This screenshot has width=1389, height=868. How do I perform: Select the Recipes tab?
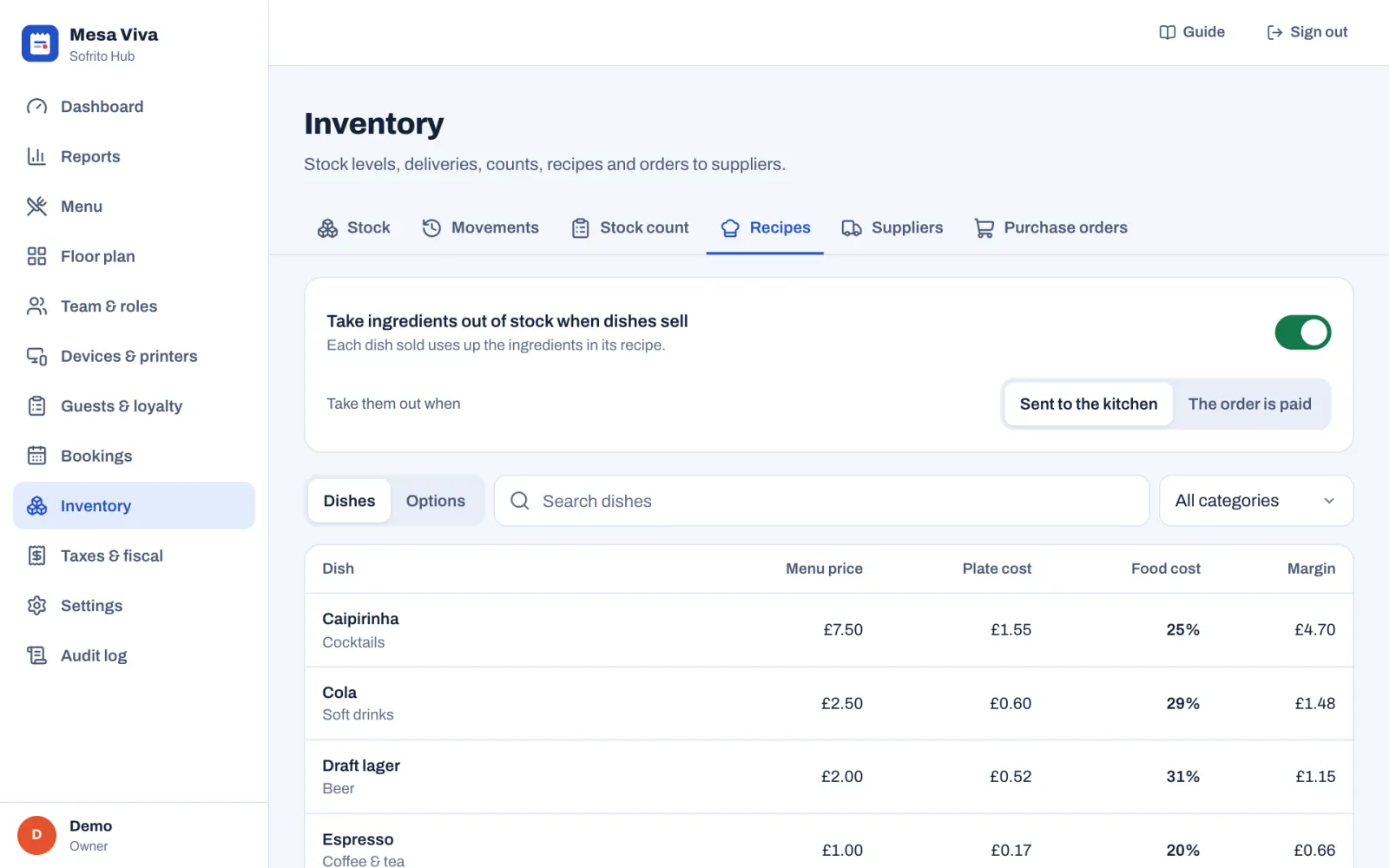click(765, 228)
